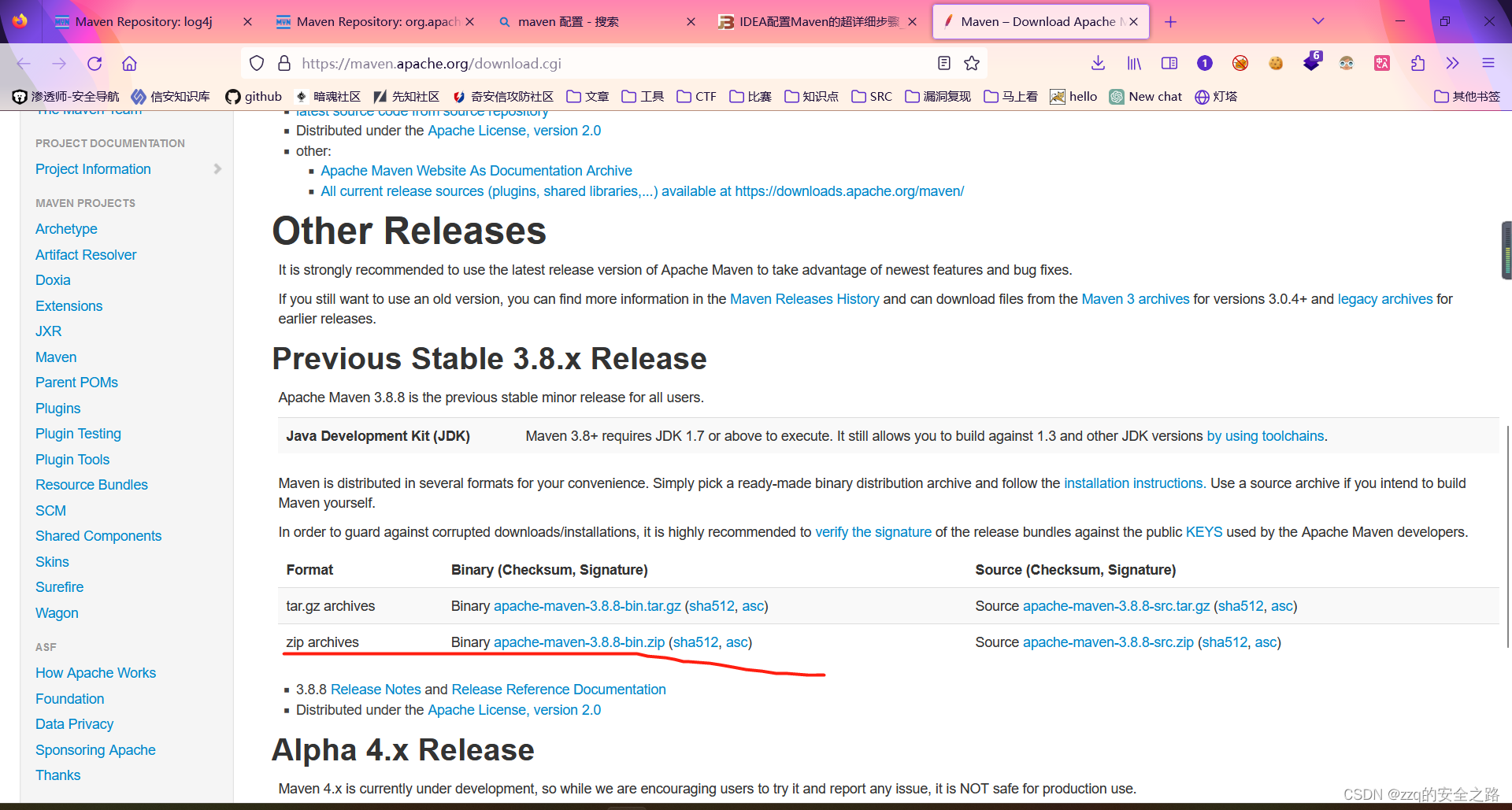The height and width of the screenshot is (810, 1512).
Task: Open the library bookshelf icon
Action: (1134, 64)
